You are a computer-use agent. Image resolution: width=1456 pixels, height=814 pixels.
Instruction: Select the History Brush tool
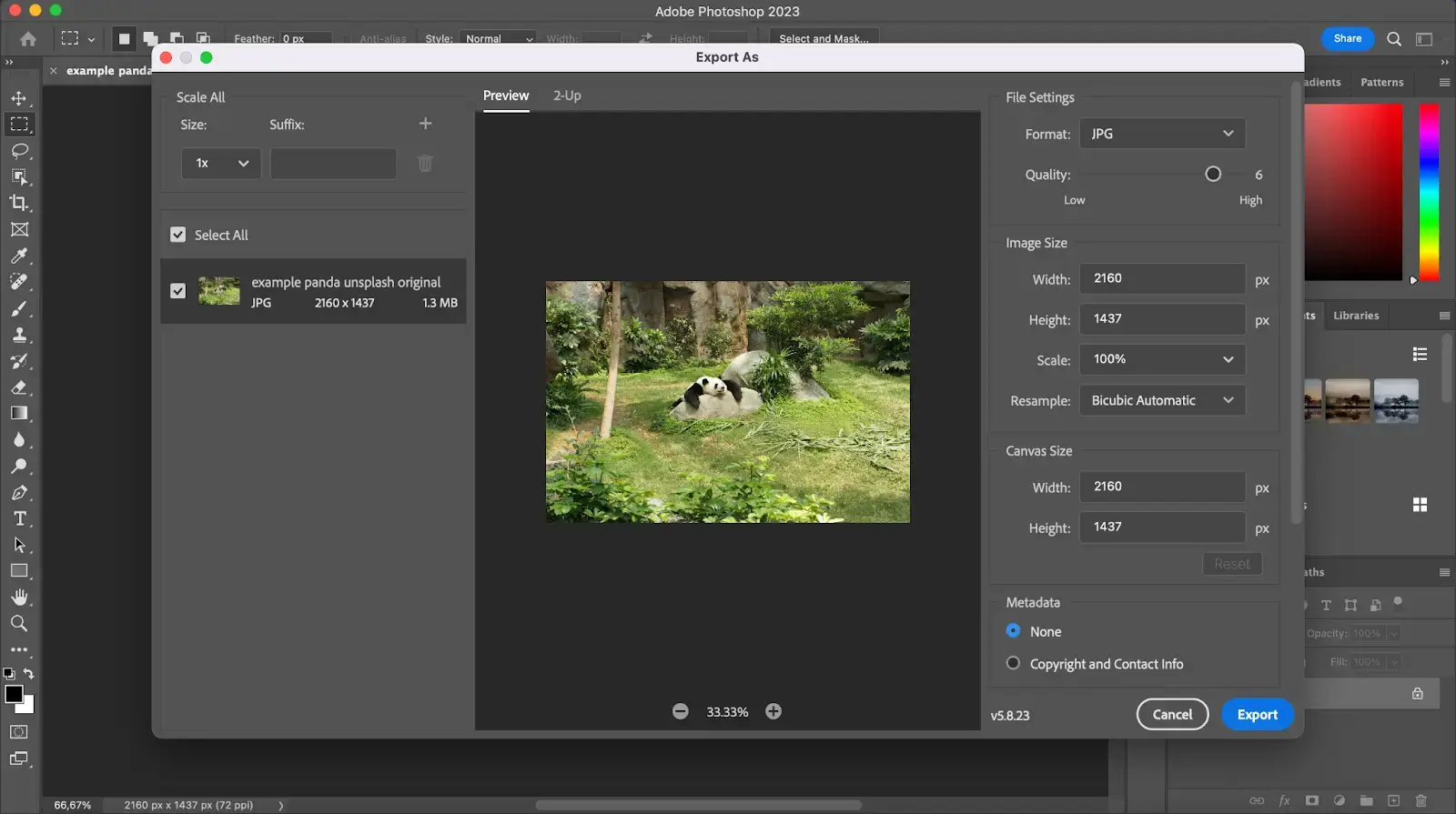pyautogui.click(x=19, y=361)
